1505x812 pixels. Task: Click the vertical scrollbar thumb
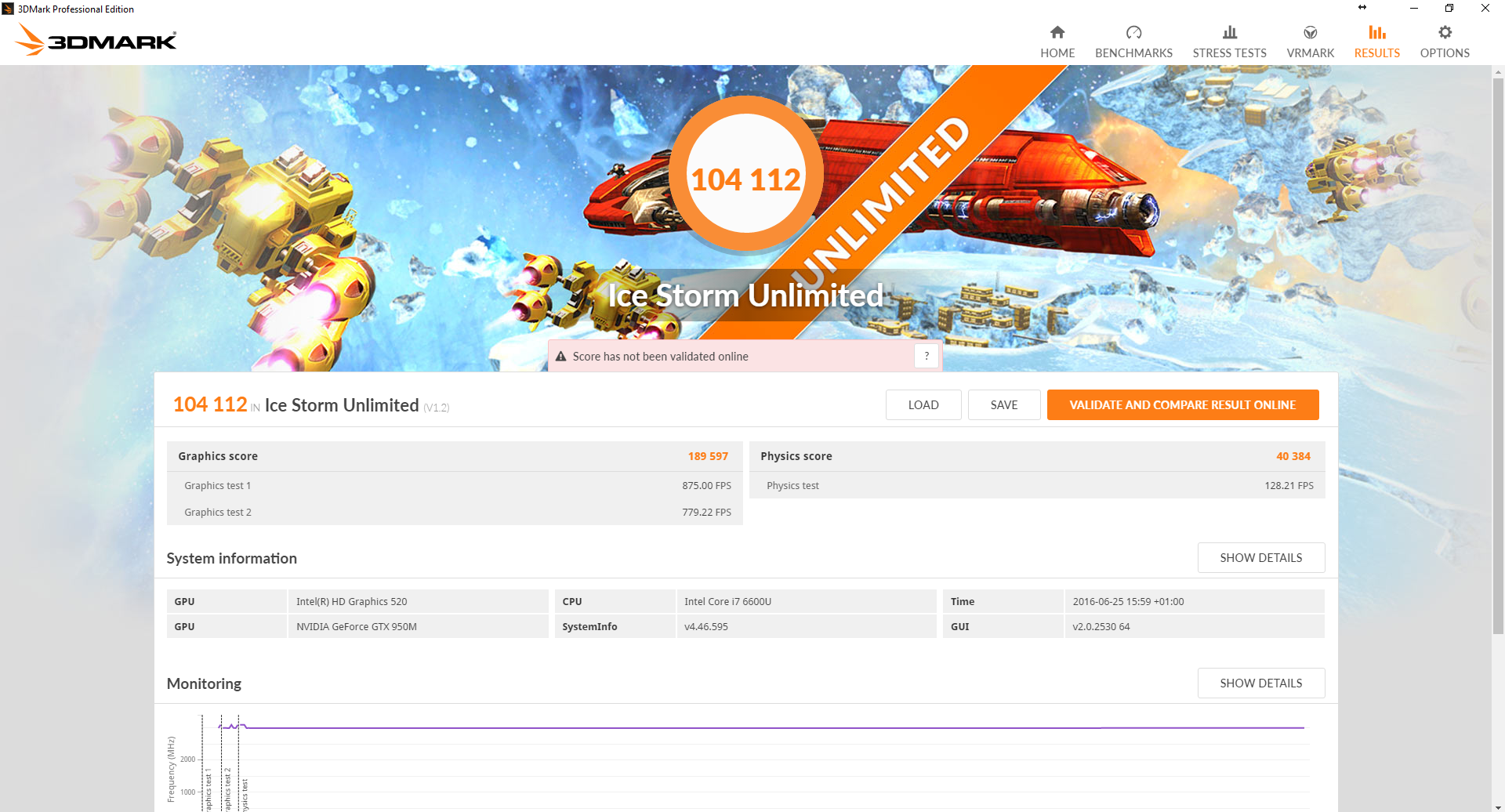1498,357
